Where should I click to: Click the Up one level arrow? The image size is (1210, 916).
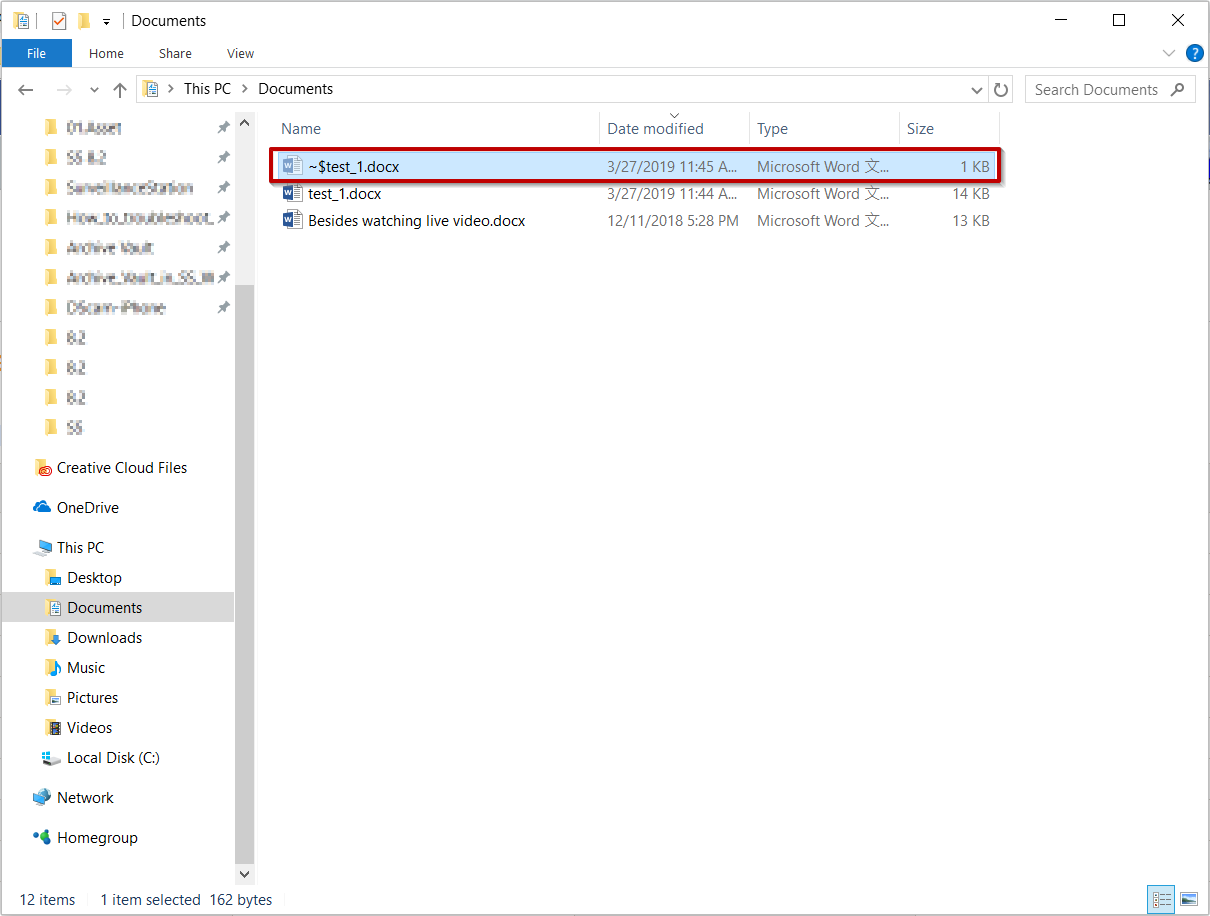pyautogui.click(x=120, y=90)
